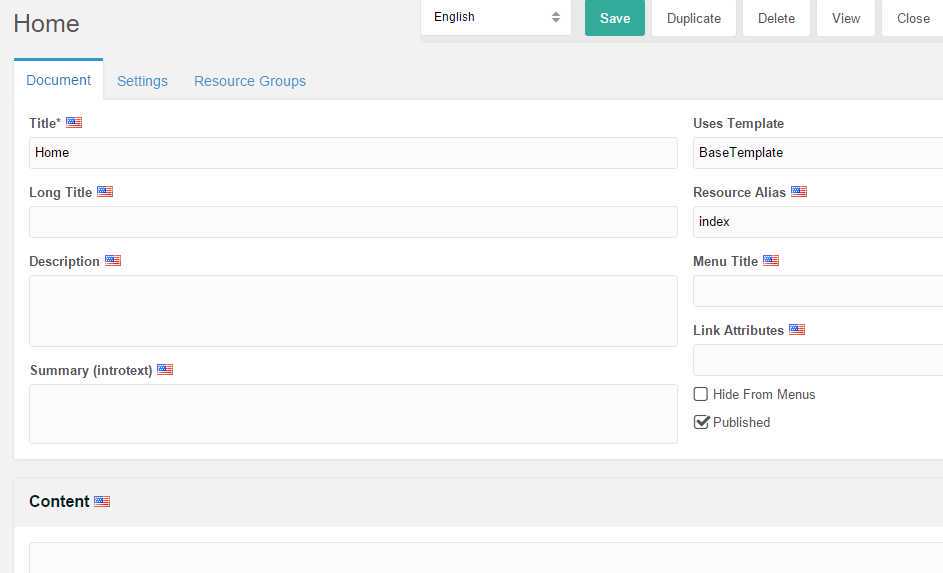The height and width of the screenshot is (573, 943).
Task: Click into the Menu Title field
Action: [818, 291]
